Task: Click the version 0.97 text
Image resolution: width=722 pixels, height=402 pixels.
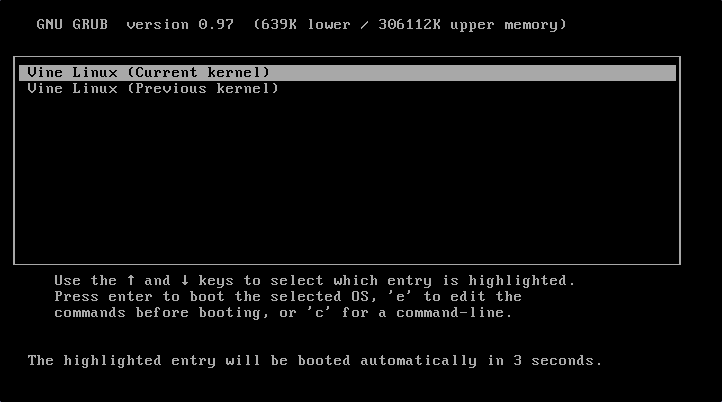Action: (180, 24)
